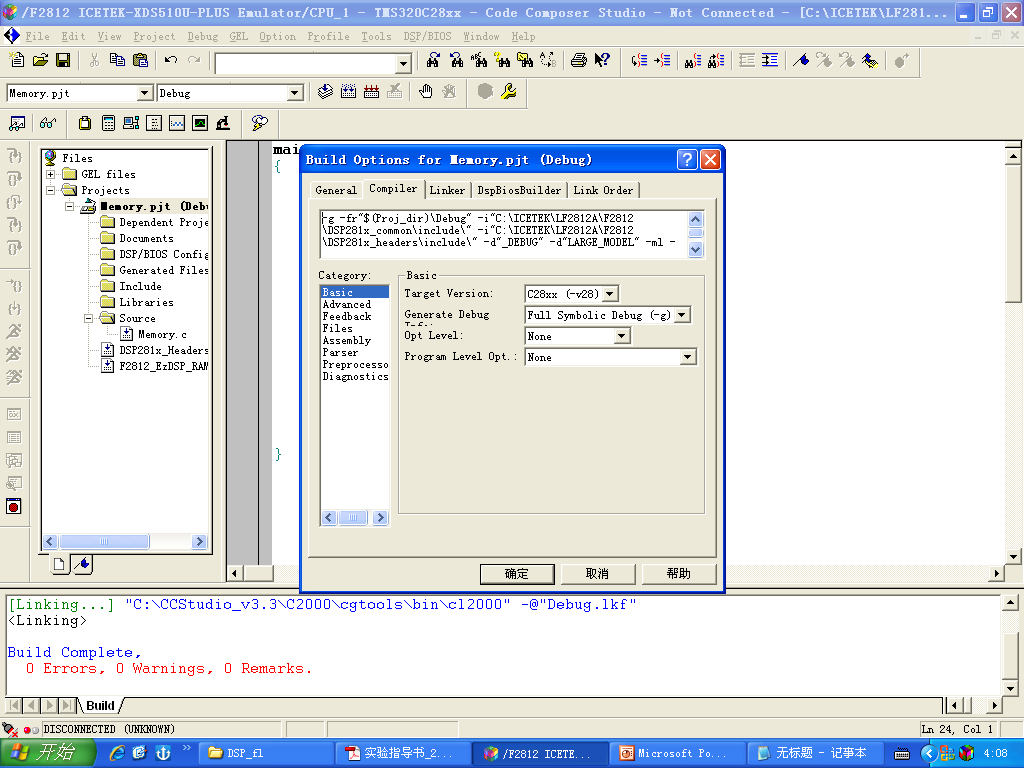Click the indent lines toolbar icon
Screen dimensions: 1024x768
(x=770, y=60)
